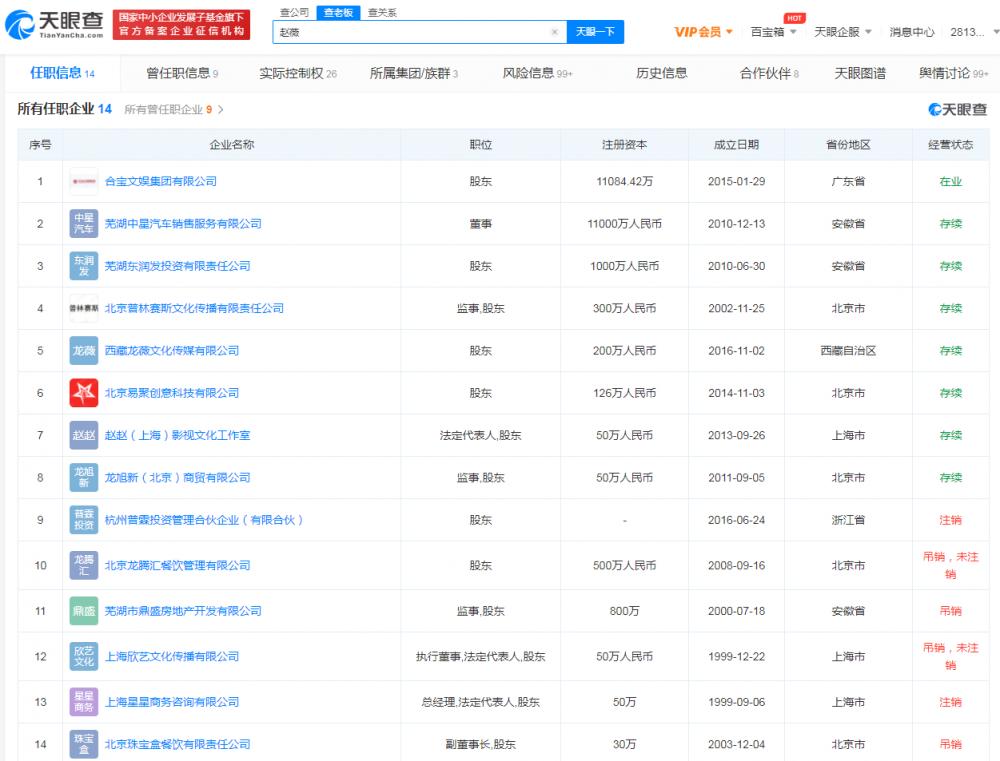The width and height of the screenshot is (1000, 761).
Task: Switch to the 查老板 search tab
Action: tap(338, 13)
